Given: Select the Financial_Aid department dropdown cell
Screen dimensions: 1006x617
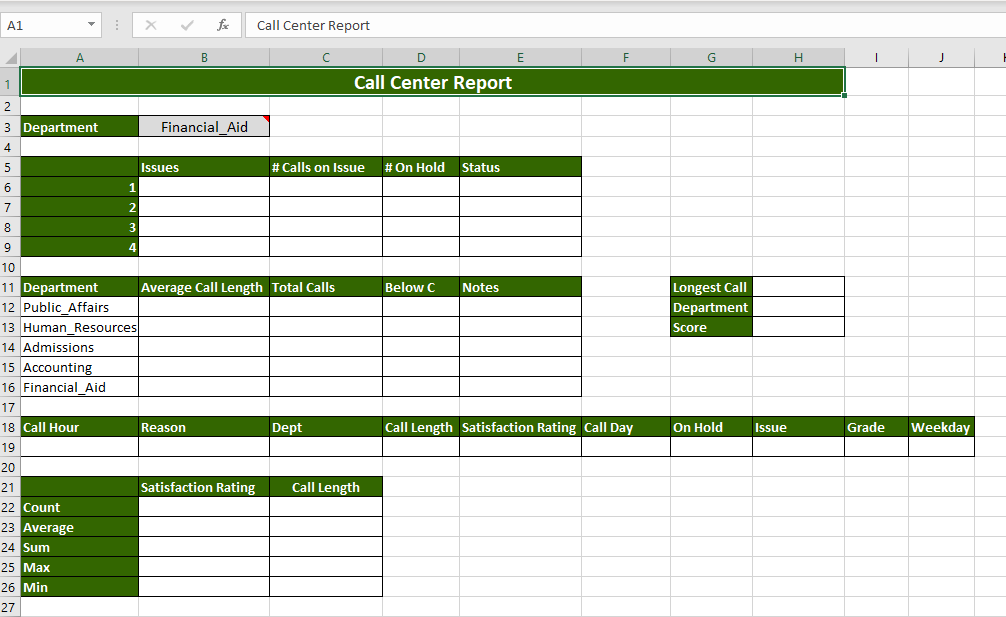Looking at the screenshot, I should [x=204, y=127].
